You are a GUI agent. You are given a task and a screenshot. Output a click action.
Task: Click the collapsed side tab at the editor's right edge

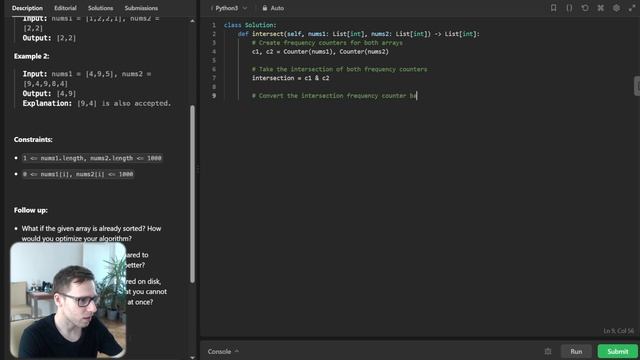pos(637,86)
